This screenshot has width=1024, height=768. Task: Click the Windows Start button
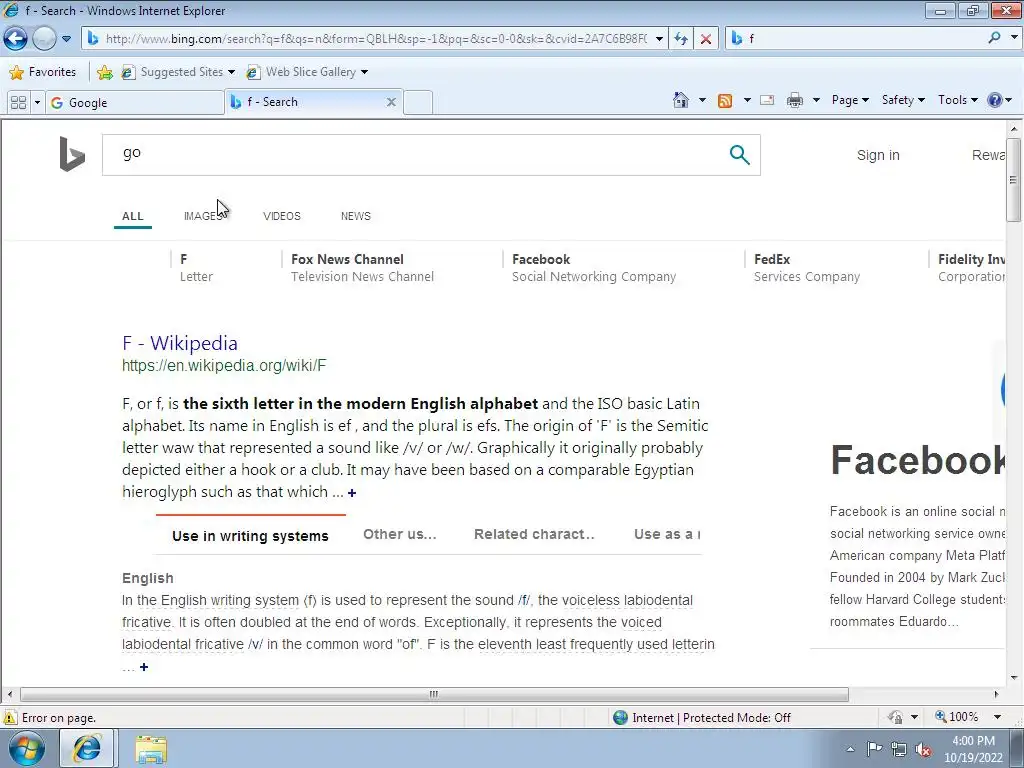pos(26,748)
